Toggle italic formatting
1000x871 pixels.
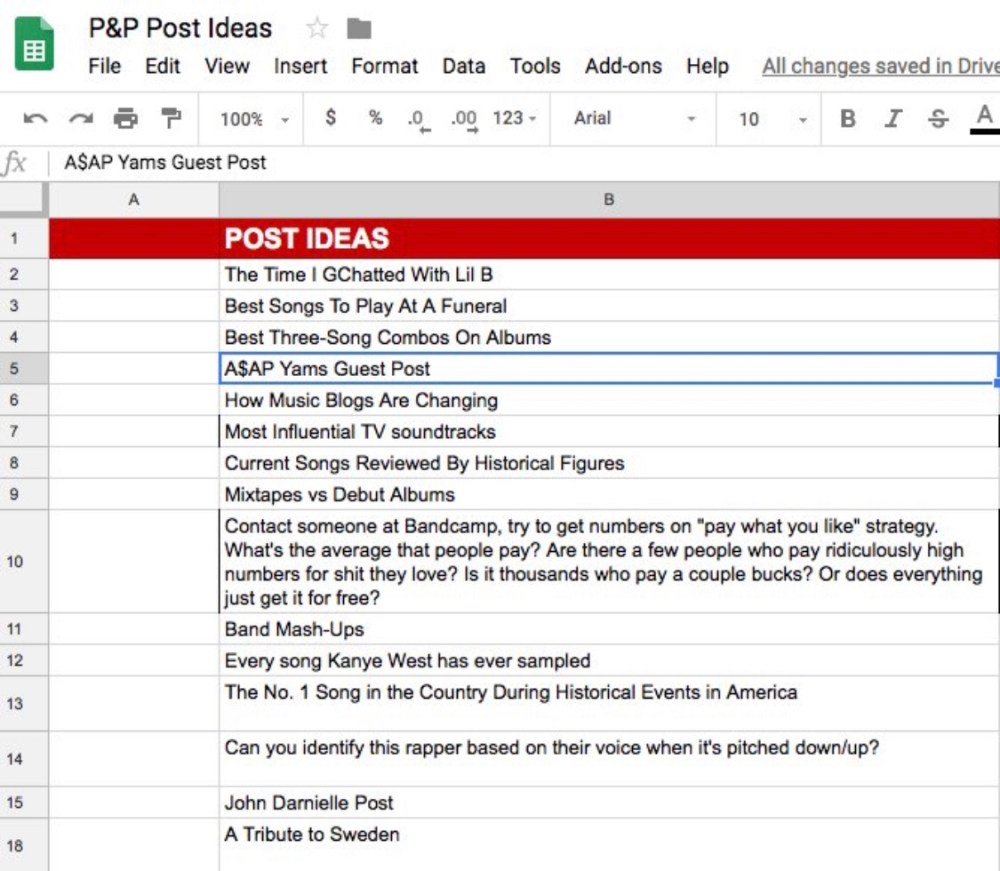pos(892,119)
